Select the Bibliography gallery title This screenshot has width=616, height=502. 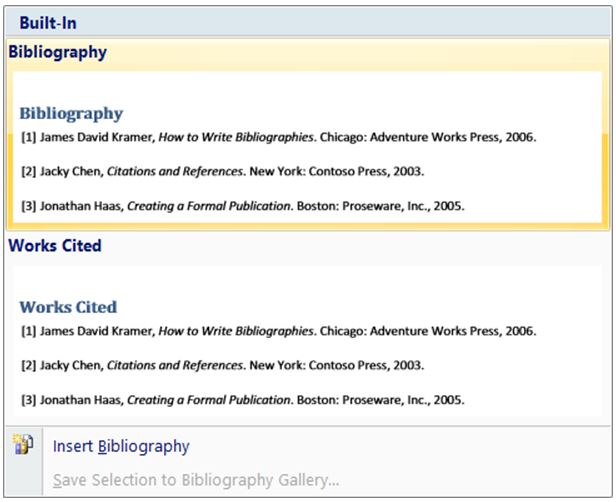coord(58,52)
